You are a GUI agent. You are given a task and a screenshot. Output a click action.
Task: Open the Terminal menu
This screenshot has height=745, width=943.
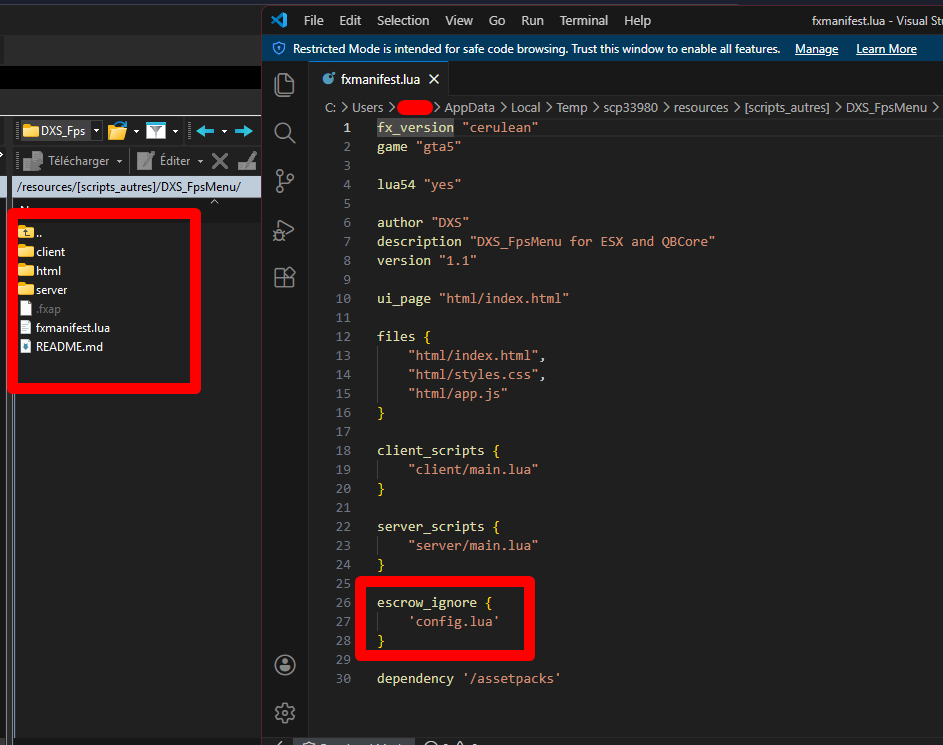tap(583, 21)
